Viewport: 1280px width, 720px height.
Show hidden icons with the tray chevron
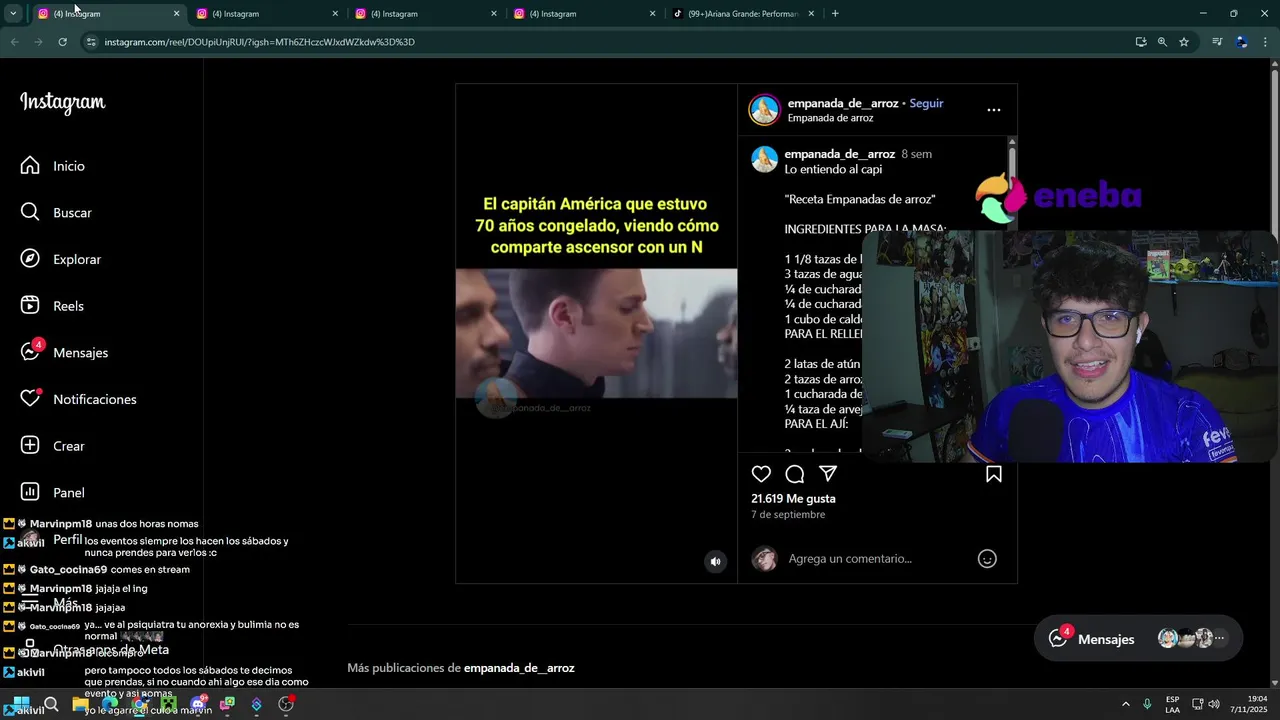pos(1125,704)
